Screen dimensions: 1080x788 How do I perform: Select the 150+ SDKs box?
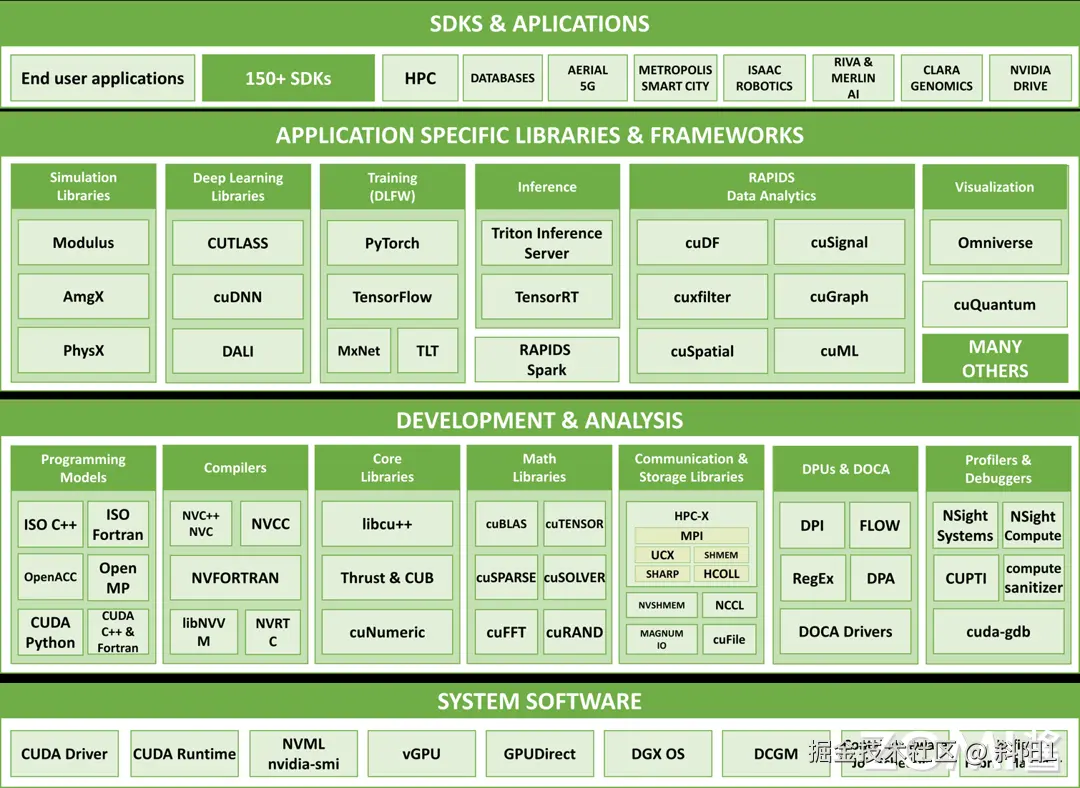point(288,78)
